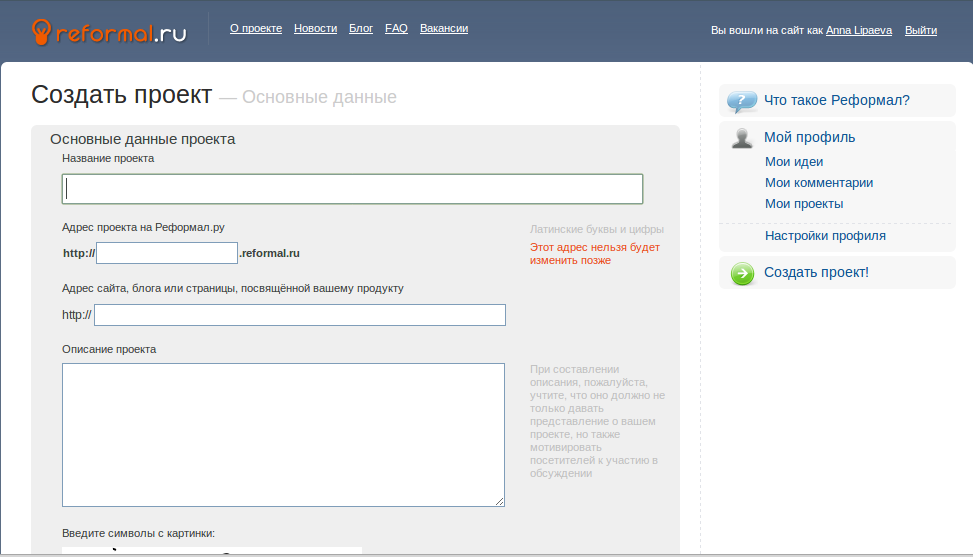The width and height of the screenshot is (973, 557).
Task: Open the О проекте menu link
Action: (x=256, y=29)
